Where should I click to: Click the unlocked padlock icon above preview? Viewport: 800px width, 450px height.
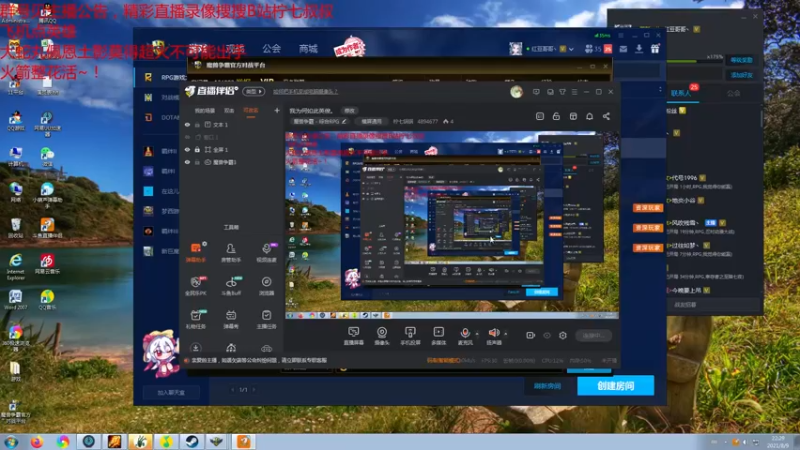pos(556,116)
